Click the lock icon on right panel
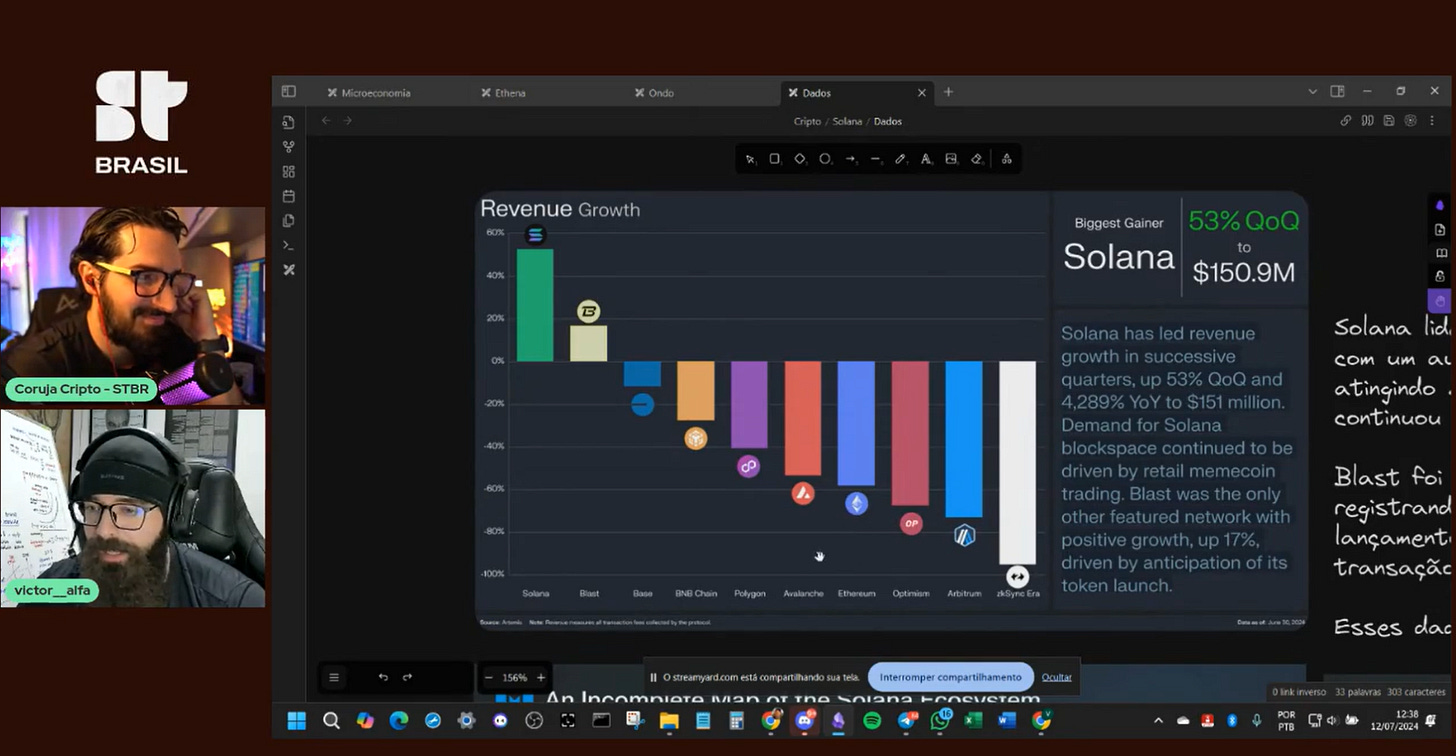 pos(1439,277)
